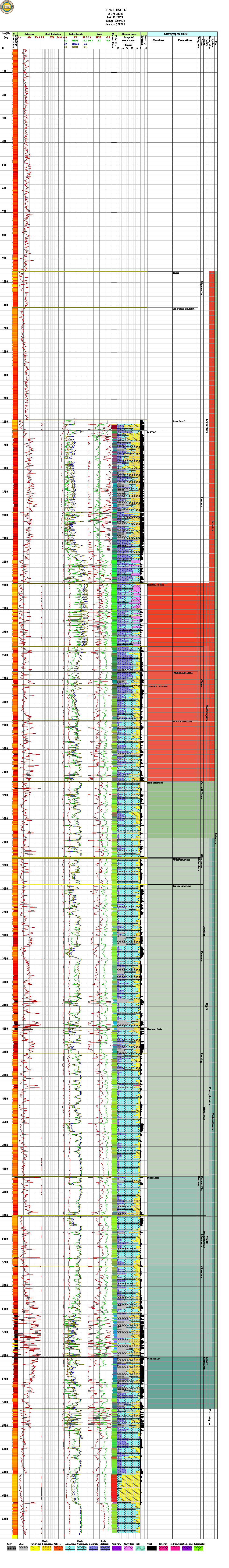Click the 500 depth label

4,165
